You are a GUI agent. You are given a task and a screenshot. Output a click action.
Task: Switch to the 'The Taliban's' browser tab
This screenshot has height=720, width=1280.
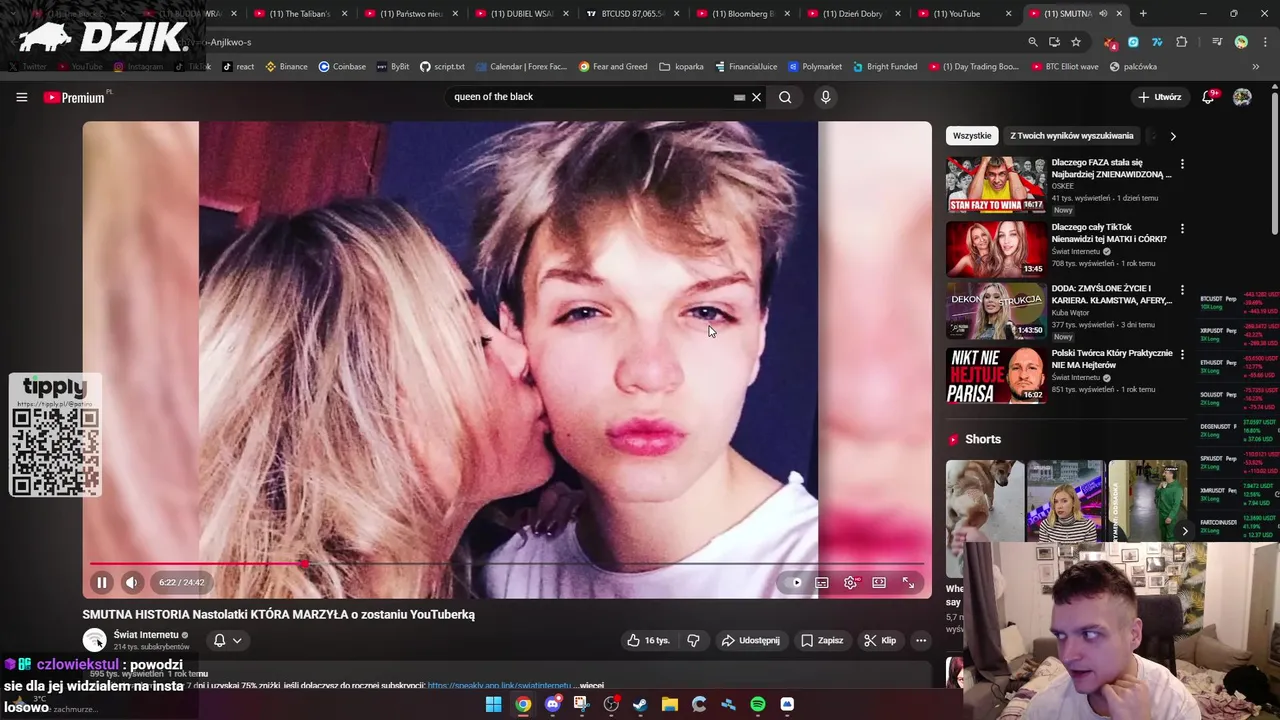[297, 14]
